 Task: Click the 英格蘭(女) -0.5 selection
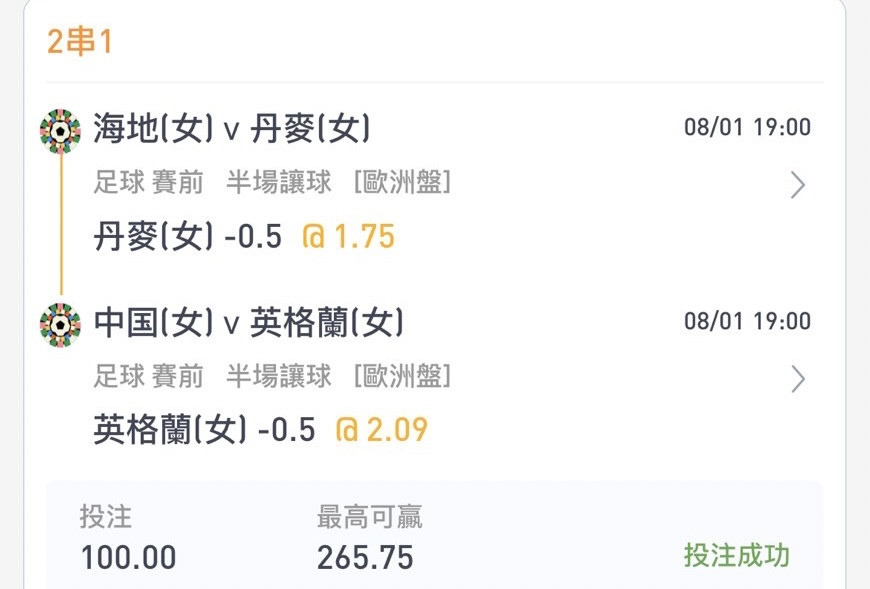tap(204, 430)
